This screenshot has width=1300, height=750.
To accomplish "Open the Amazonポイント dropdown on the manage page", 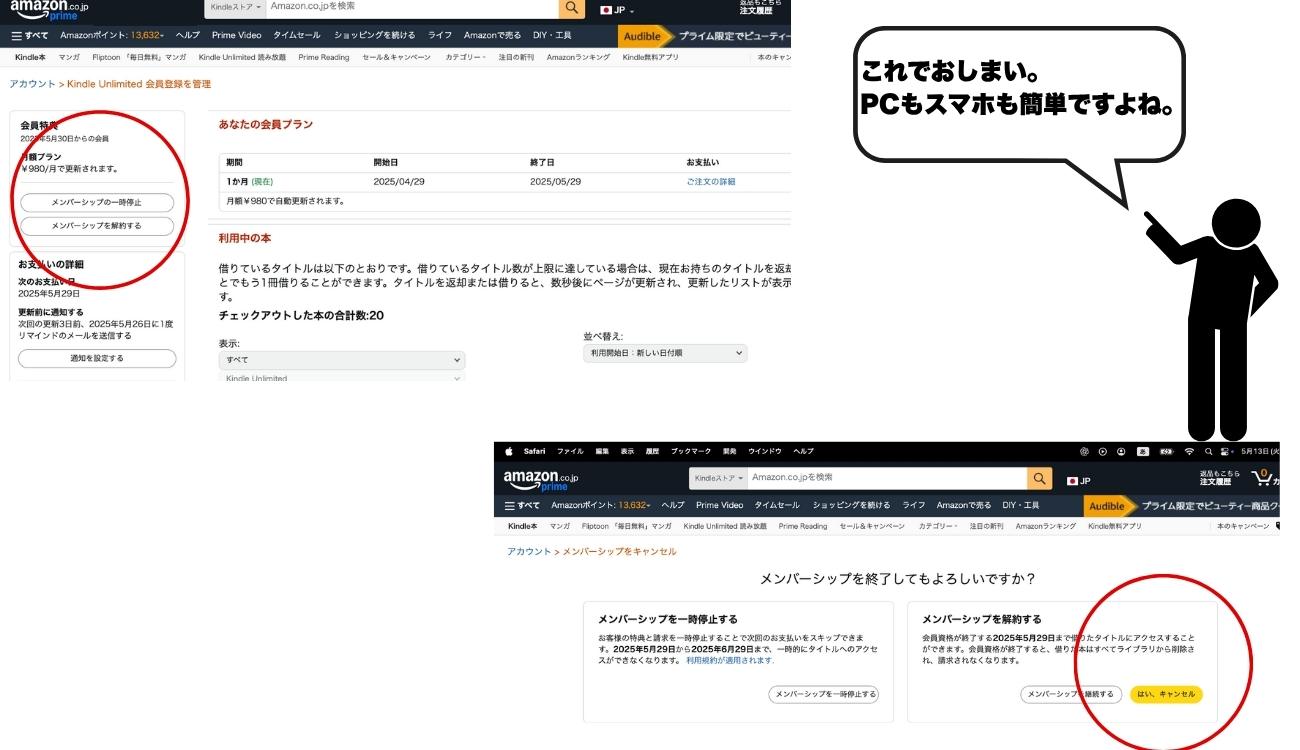I will pyautogui.click(x=112, y=35).
